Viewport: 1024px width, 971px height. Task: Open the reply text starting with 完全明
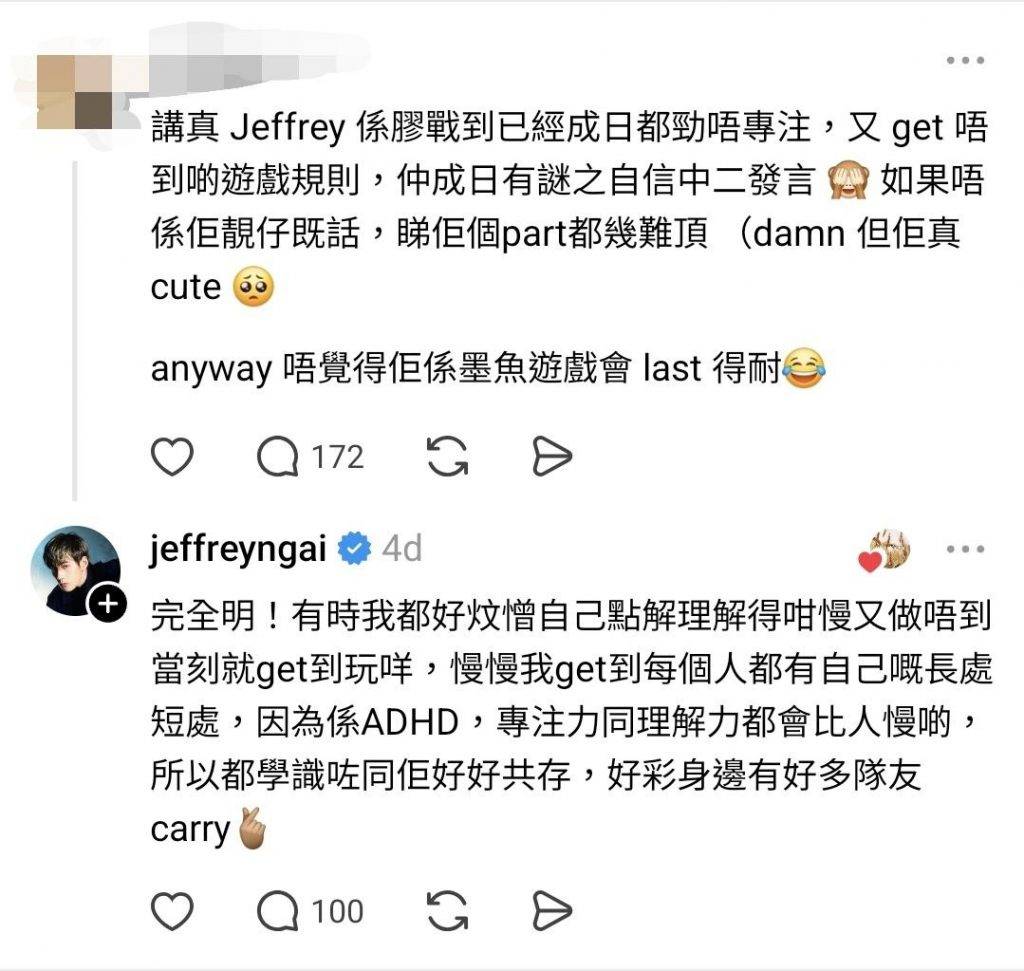tap(571, 722)
